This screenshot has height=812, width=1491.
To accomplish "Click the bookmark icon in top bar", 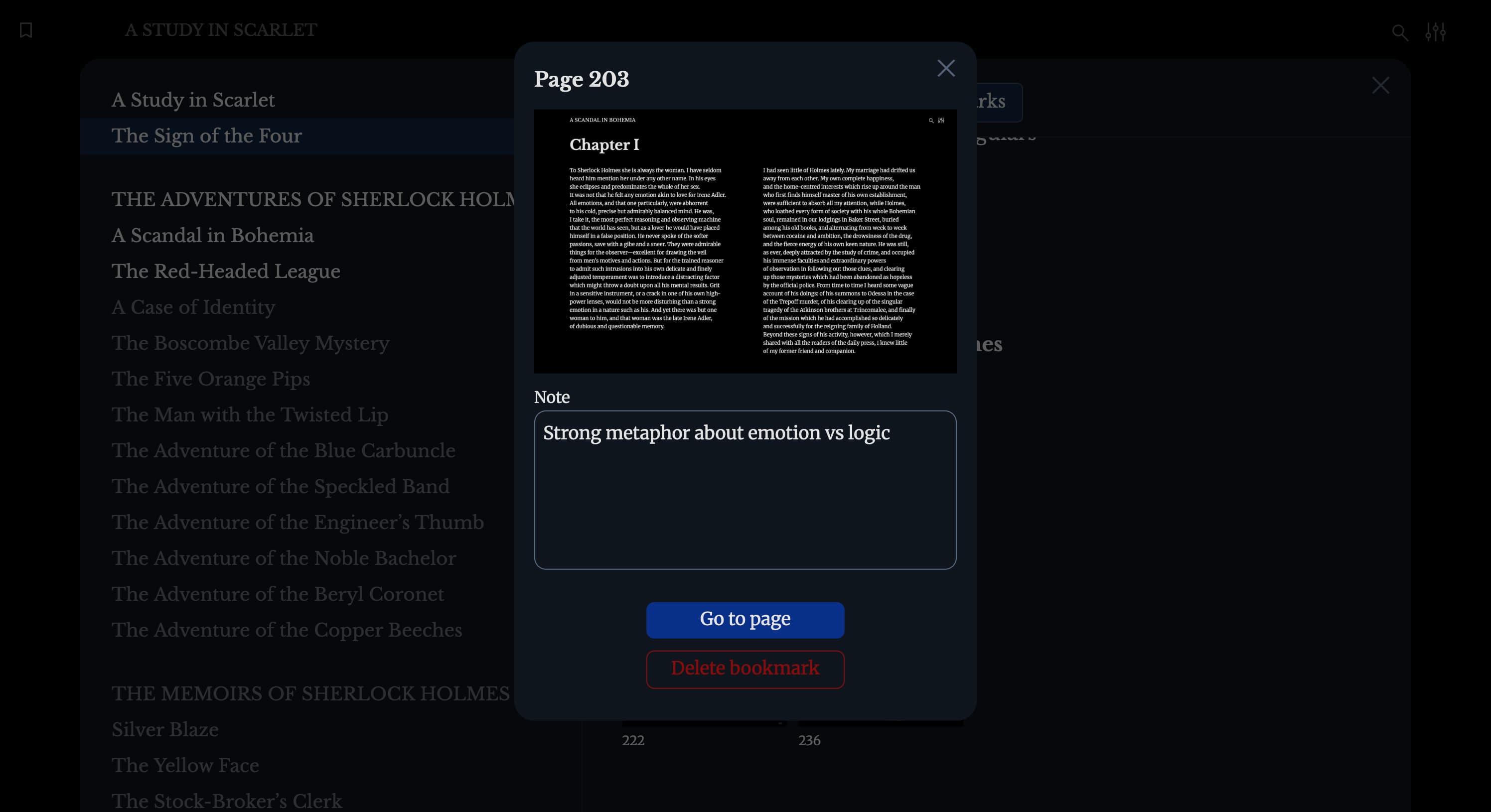I will [x=26, y=30].
